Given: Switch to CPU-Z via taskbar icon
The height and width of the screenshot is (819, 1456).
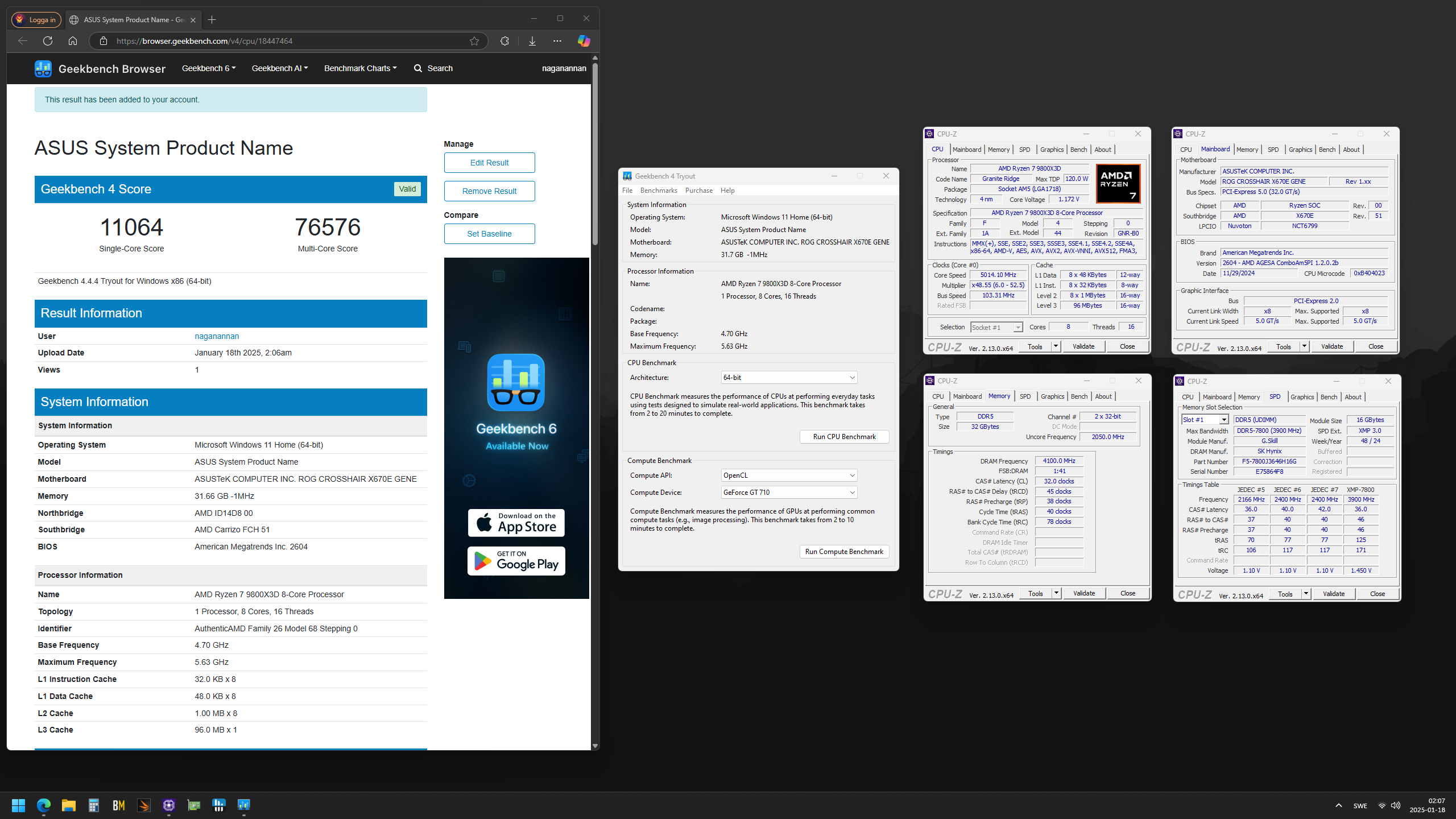Looking at the screenshot, I should coord(169,805).
